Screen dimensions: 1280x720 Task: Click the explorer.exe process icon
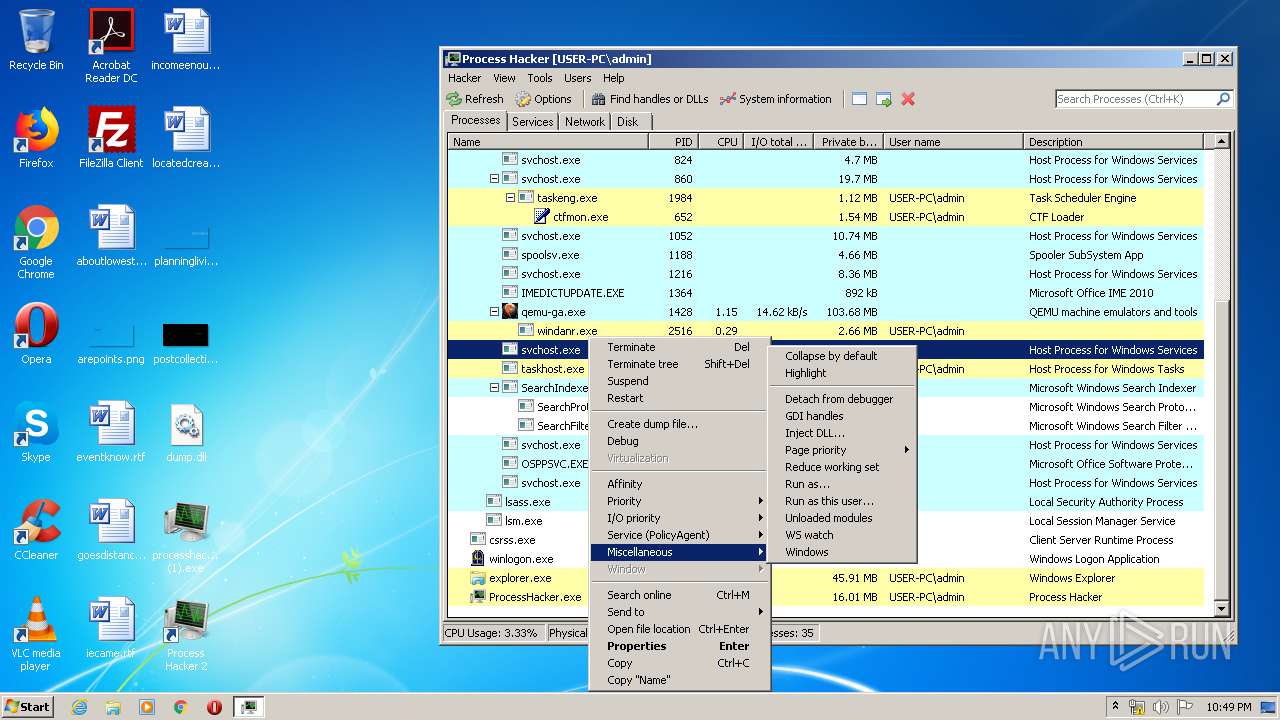click(x=478, y=578)
